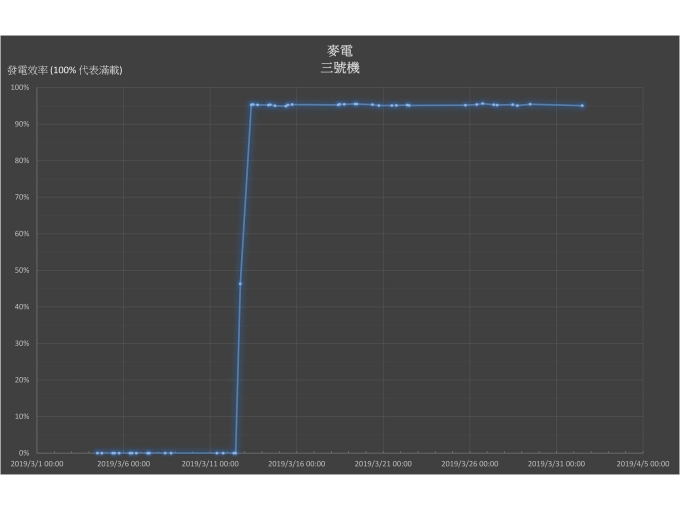Image resolution: width=680 pixels, height=510 pixels.
Task: Click the 90% y-axis tick label
Action: 22,124
